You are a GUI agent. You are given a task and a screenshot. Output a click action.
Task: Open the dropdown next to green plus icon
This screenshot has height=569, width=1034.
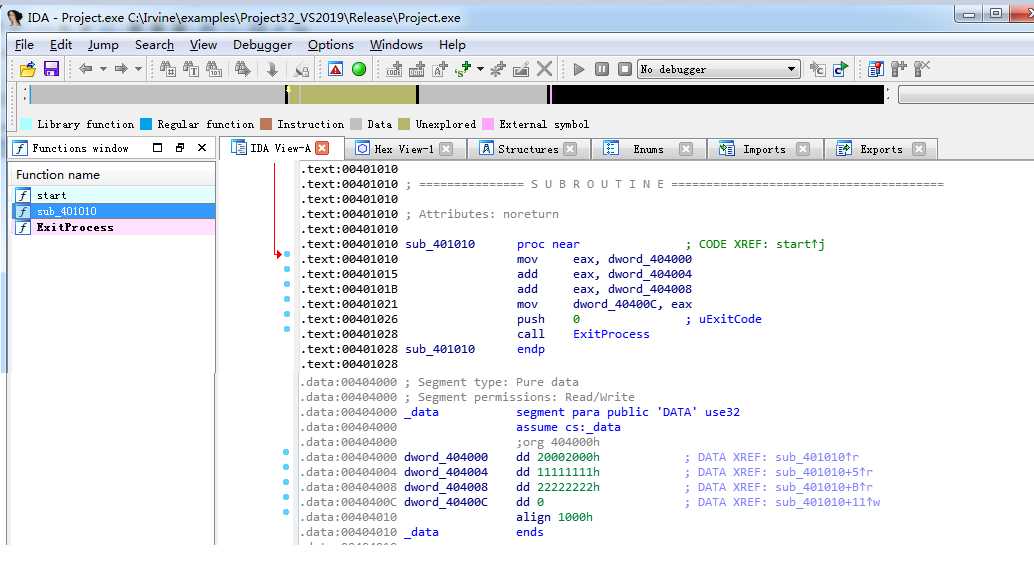[480, 69]
